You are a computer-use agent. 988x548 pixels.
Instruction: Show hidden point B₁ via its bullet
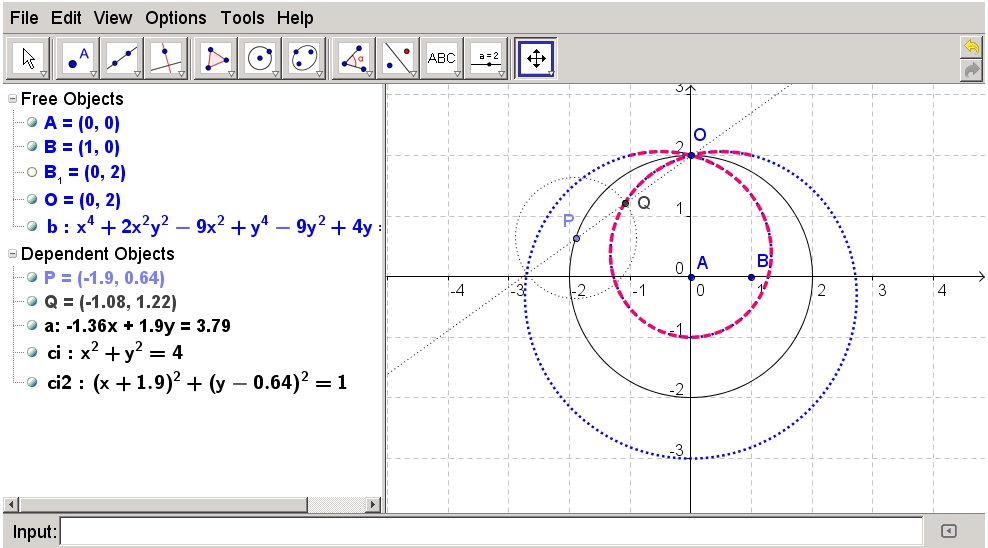click(x=32, y=172)
